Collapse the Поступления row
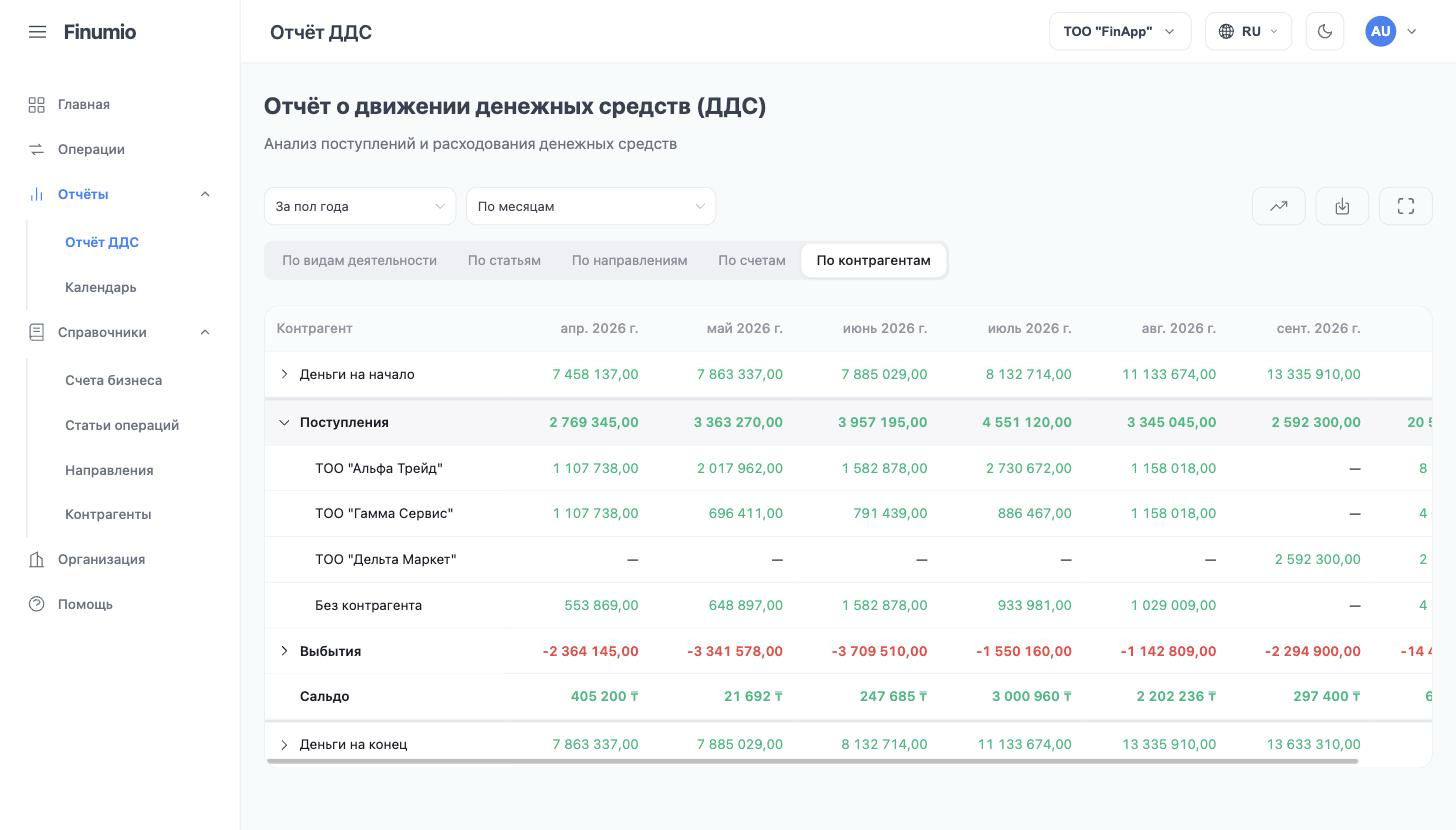This screenshot has width=1456, height=830. coord(284,422)
